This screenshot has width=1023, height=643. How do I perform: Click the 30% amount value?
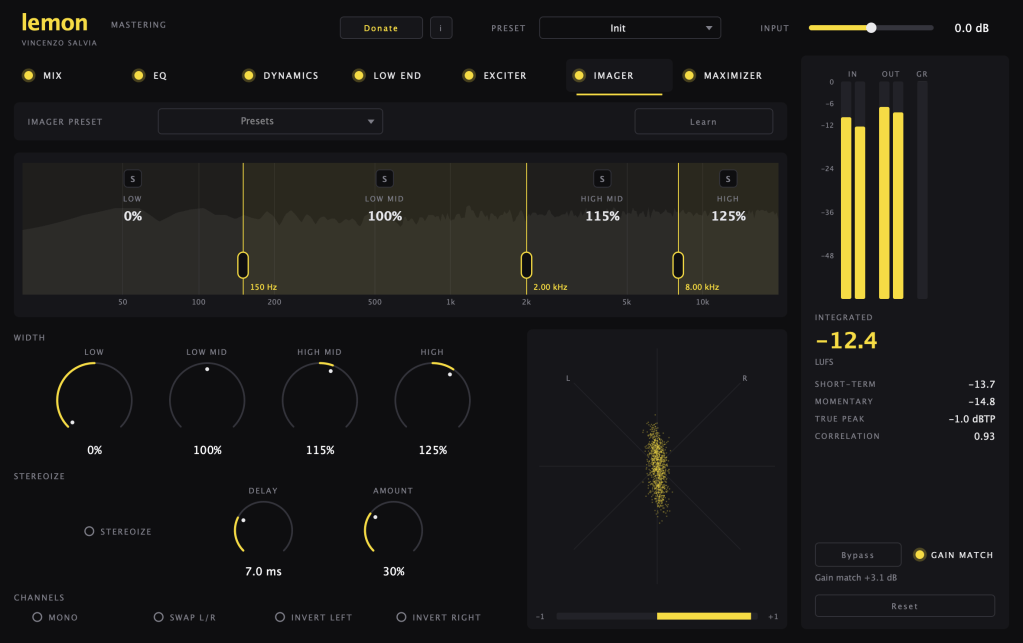coord(393,571)
